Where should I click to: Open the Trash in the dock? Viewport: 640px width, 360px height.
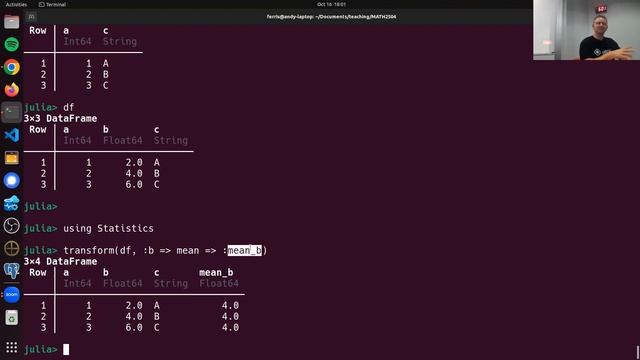click(11, 318)
